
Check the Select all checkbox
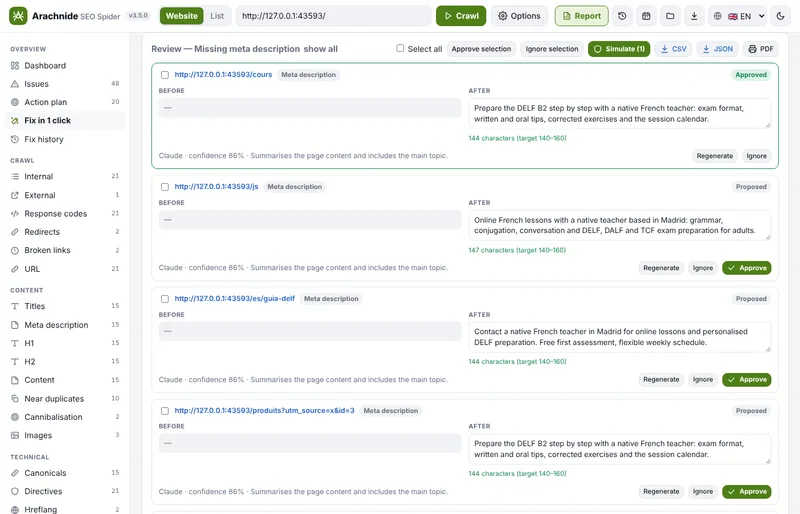pos(400,48)
